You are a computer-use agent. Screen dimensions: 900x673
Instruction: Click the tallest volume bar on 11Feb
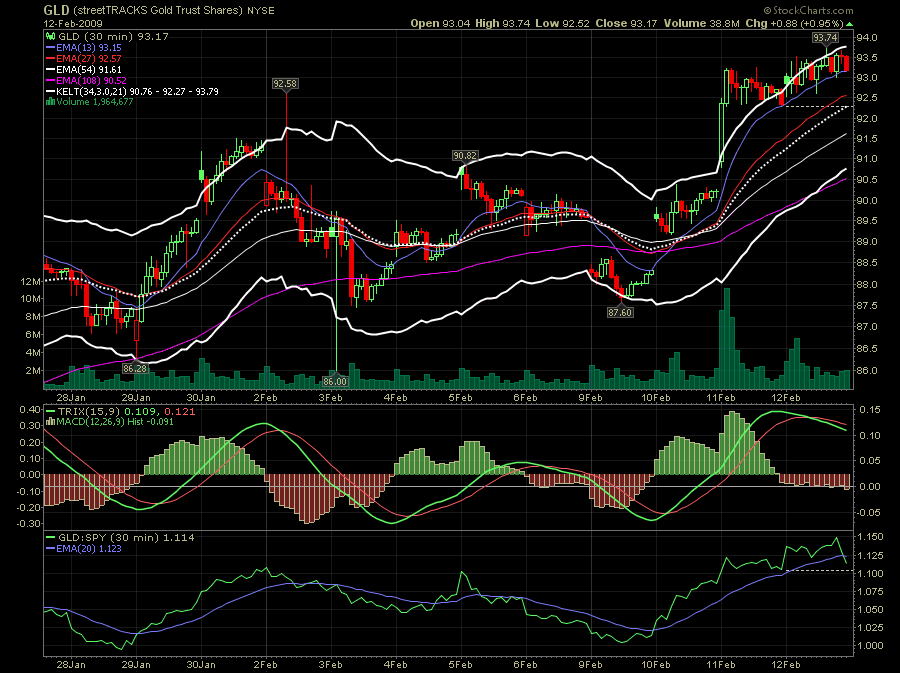[727, 339]
